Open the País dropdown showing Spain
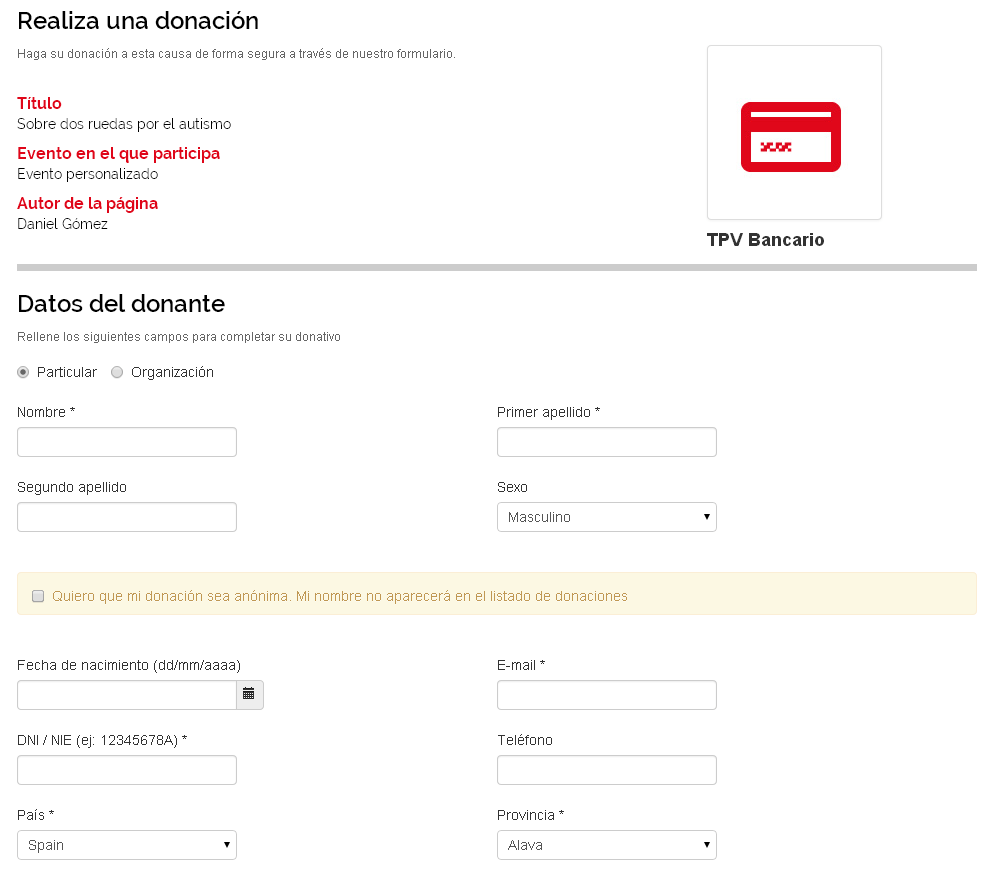 (127, 845)
